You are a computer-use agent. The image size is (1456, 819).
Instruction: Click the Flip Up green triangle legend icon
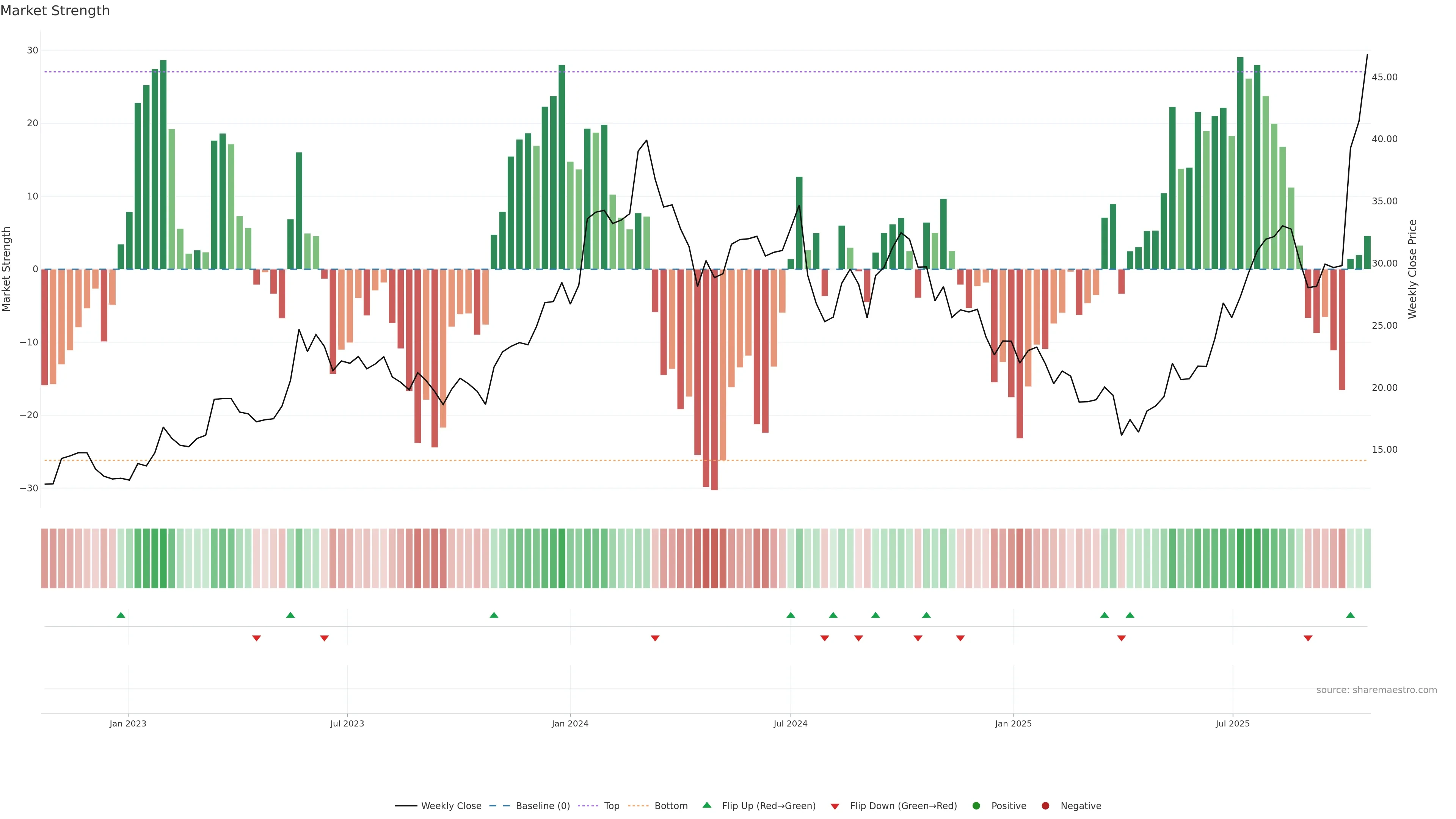706,805
